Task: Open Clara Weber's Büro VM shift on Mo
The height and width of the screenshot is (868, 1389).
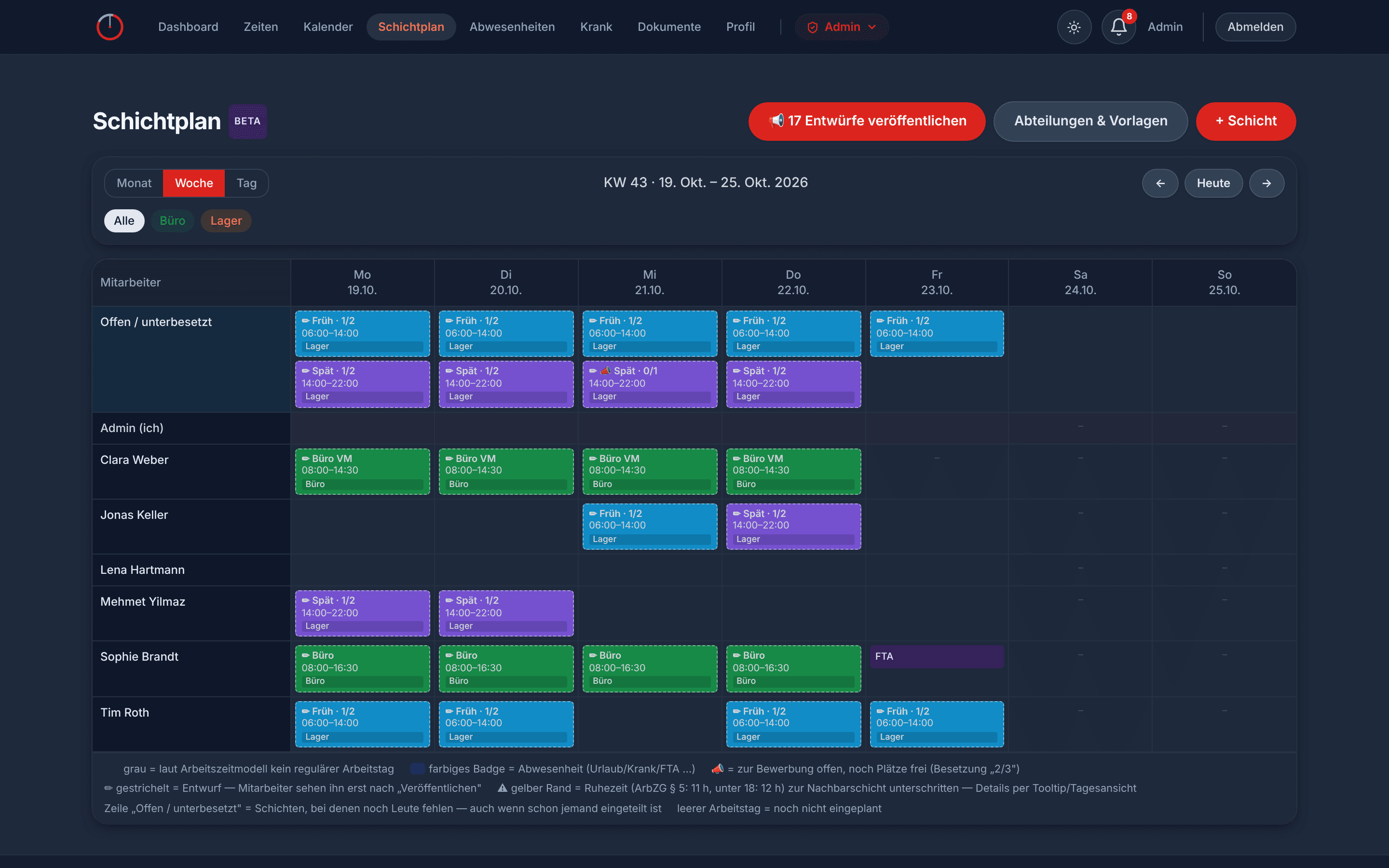Action: [362, 471]
